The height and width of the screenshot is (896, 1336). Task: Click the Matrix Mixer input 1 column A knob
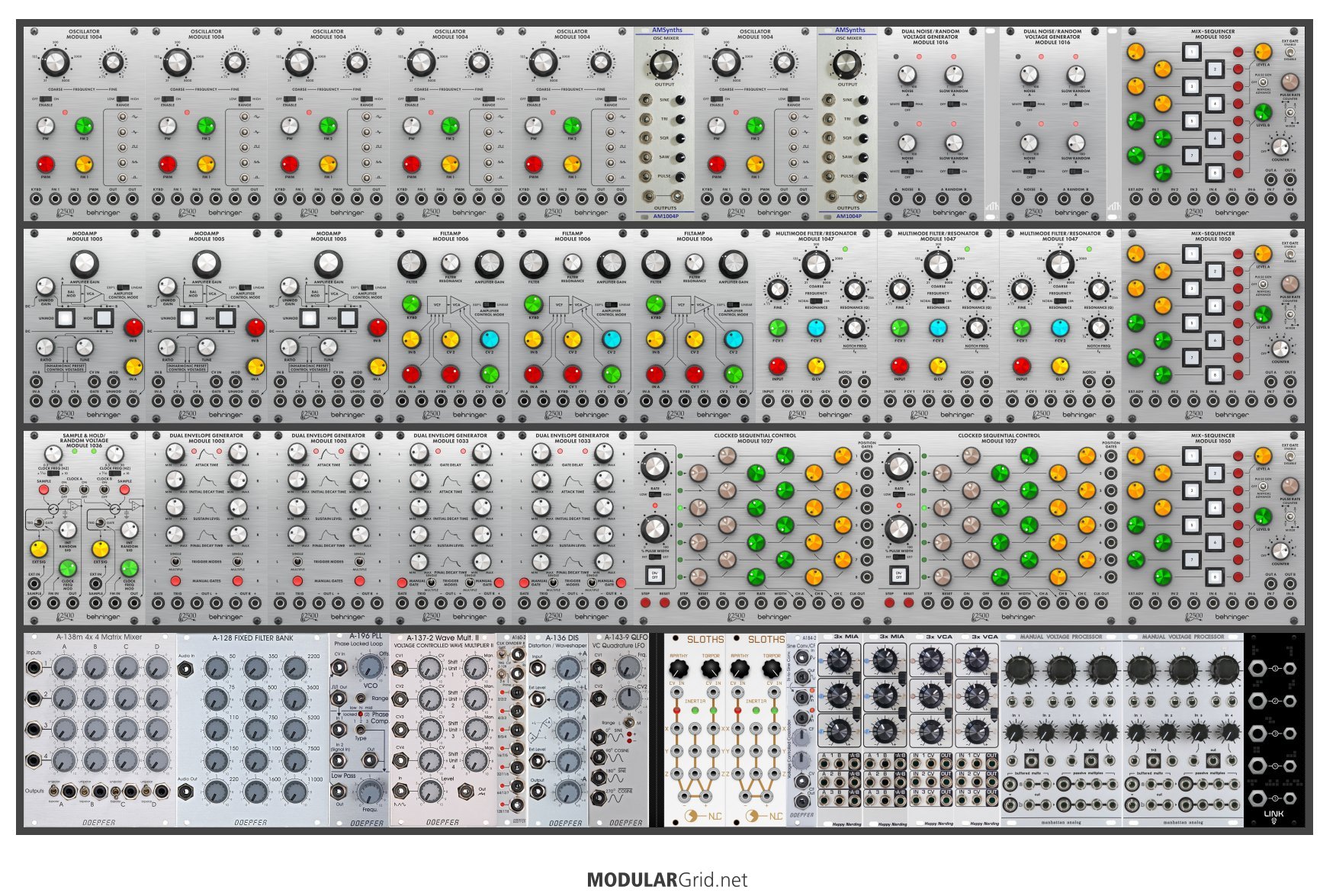coord(64,669)
